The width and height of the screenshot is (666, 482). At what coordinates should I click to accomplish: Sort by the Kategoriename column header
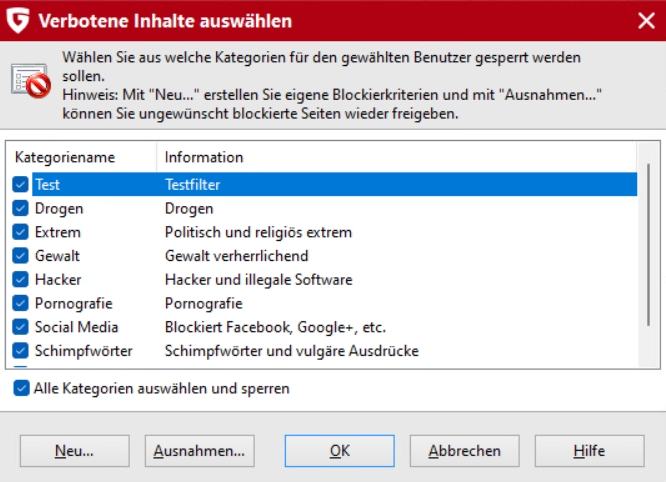tap(82, 157)
